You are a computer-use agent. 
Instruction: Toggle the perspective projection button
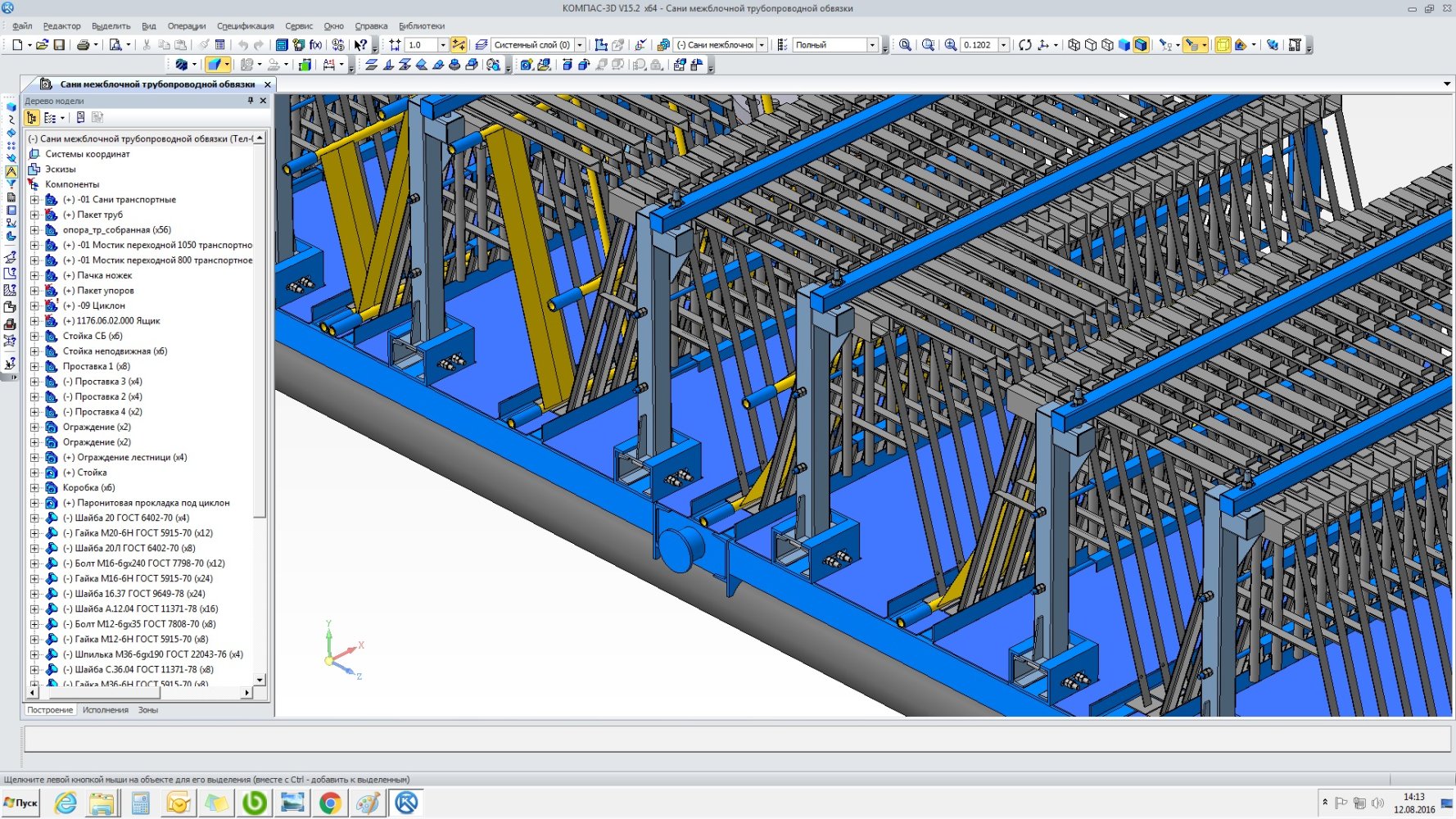pos(1223,45)
